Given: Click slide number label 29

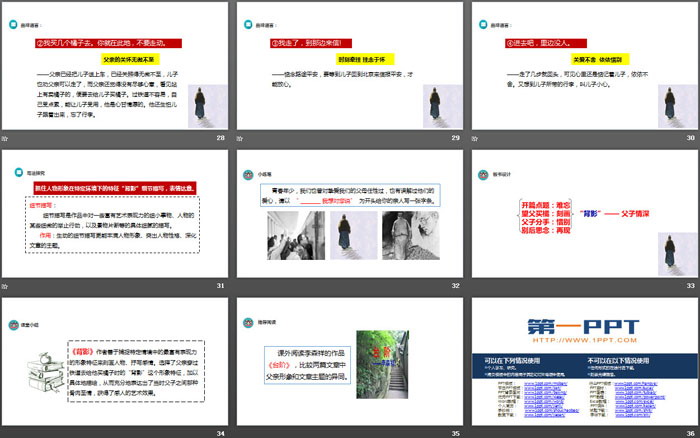Looking at the screenshot, I should coord(455,138).
